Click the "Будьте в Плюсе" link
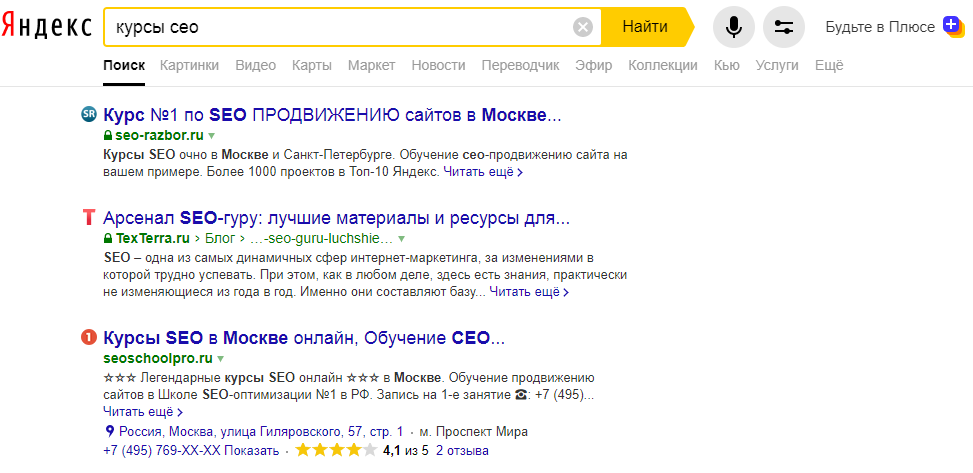 click(880, 27)
